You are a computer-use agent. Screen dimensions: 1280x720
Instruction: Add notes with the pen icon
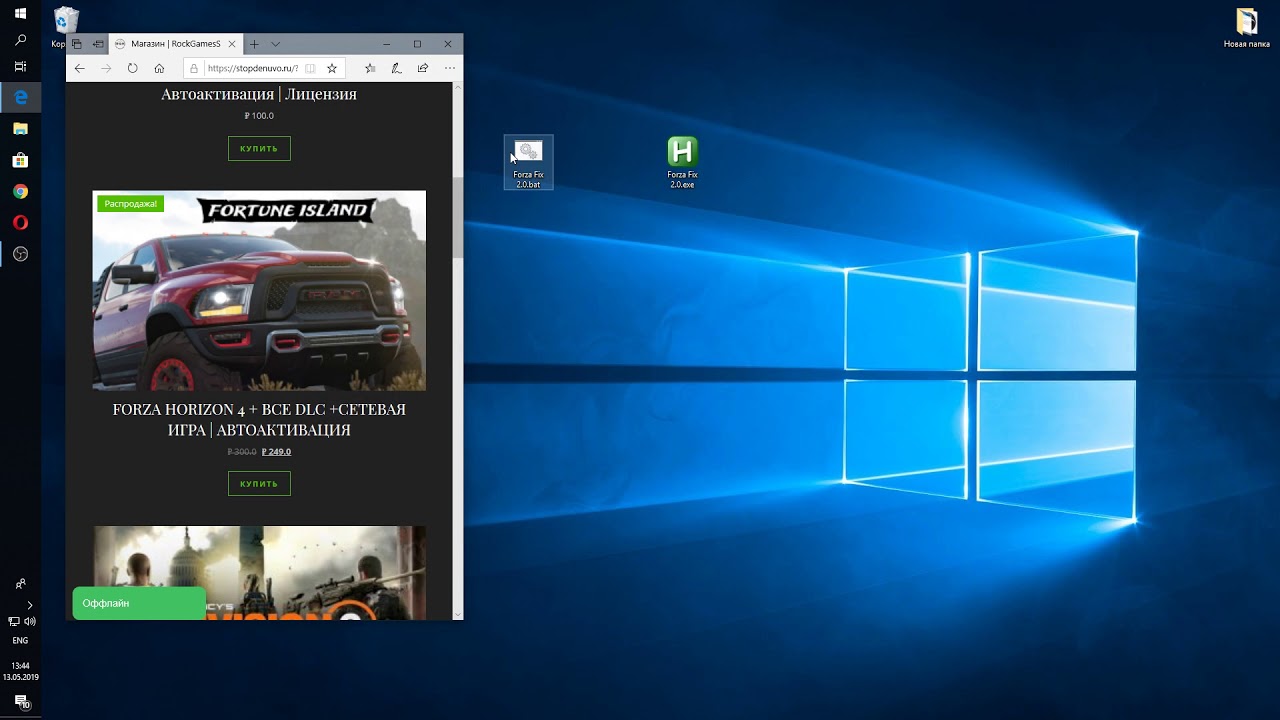[396, 68]
